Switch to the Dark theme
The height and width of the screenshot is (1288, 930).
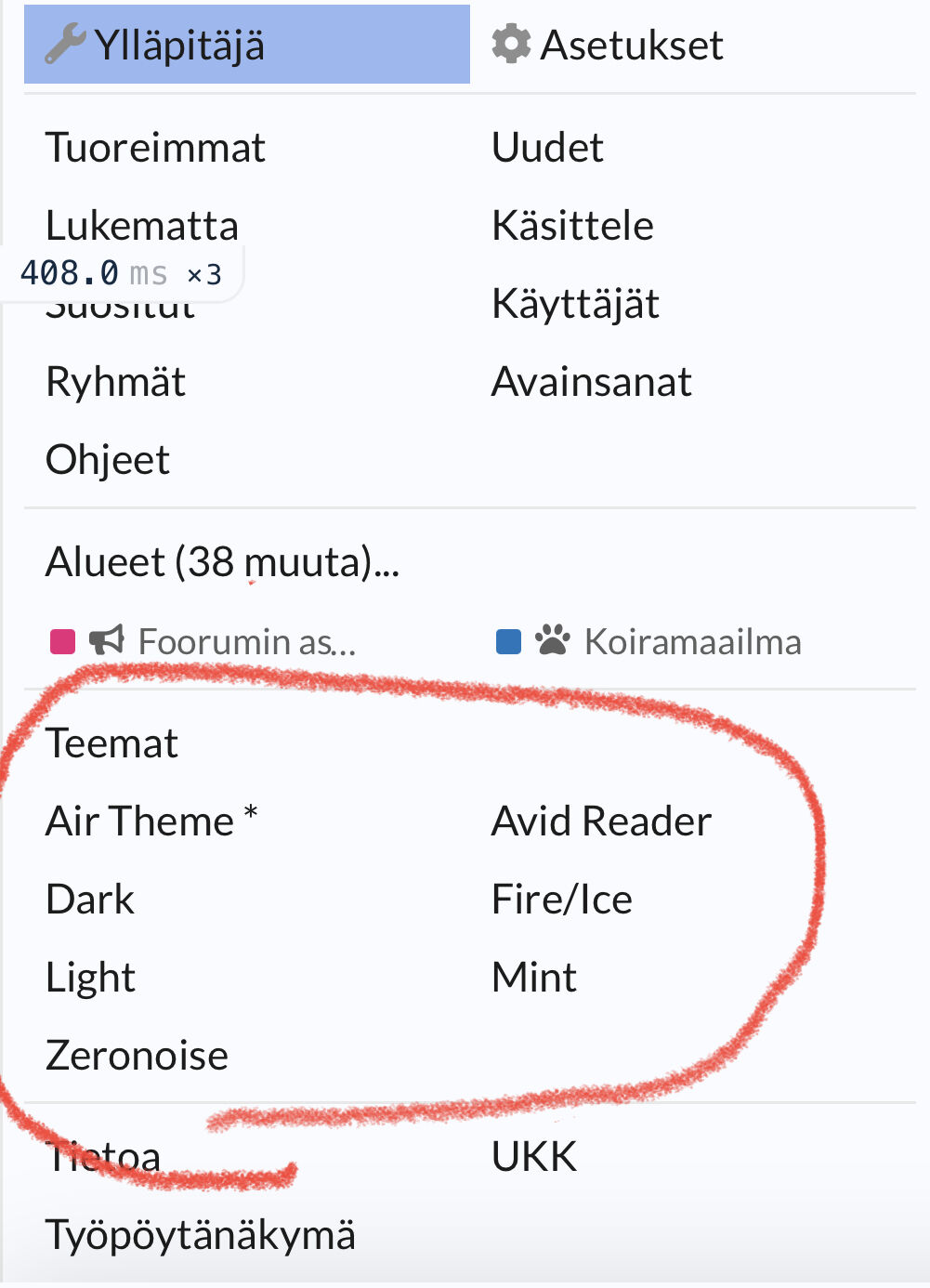click(x=90, y=900)
